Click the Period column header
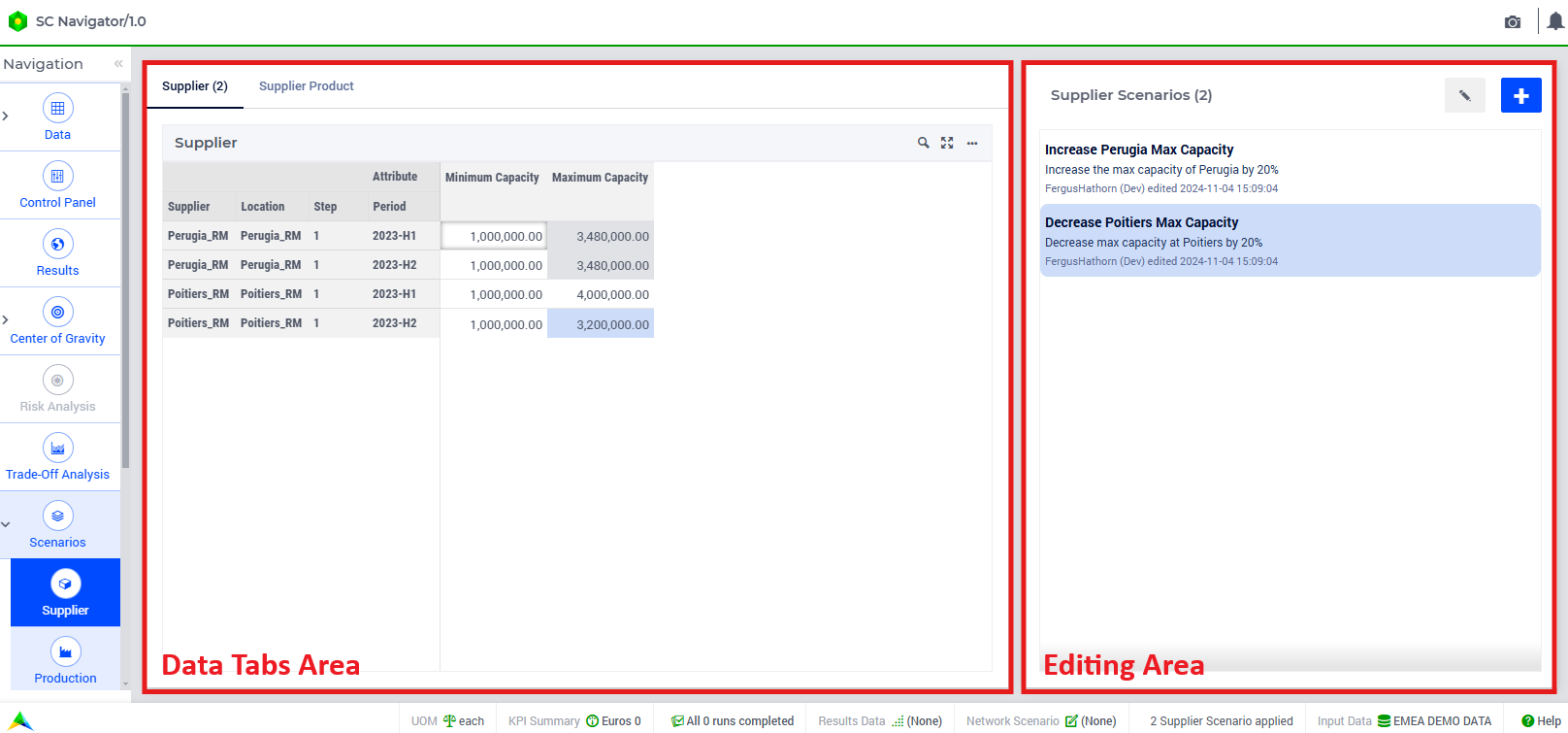Viewport: 1568px width, 733px height. [389, 207]
